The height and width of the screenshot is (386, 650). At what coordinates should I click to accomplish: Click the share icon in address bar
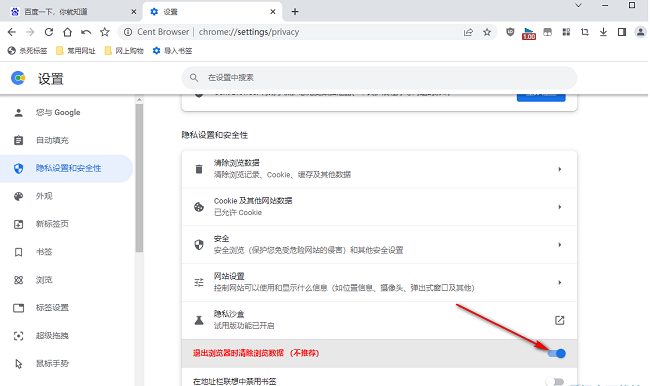(x=468, y=32)
